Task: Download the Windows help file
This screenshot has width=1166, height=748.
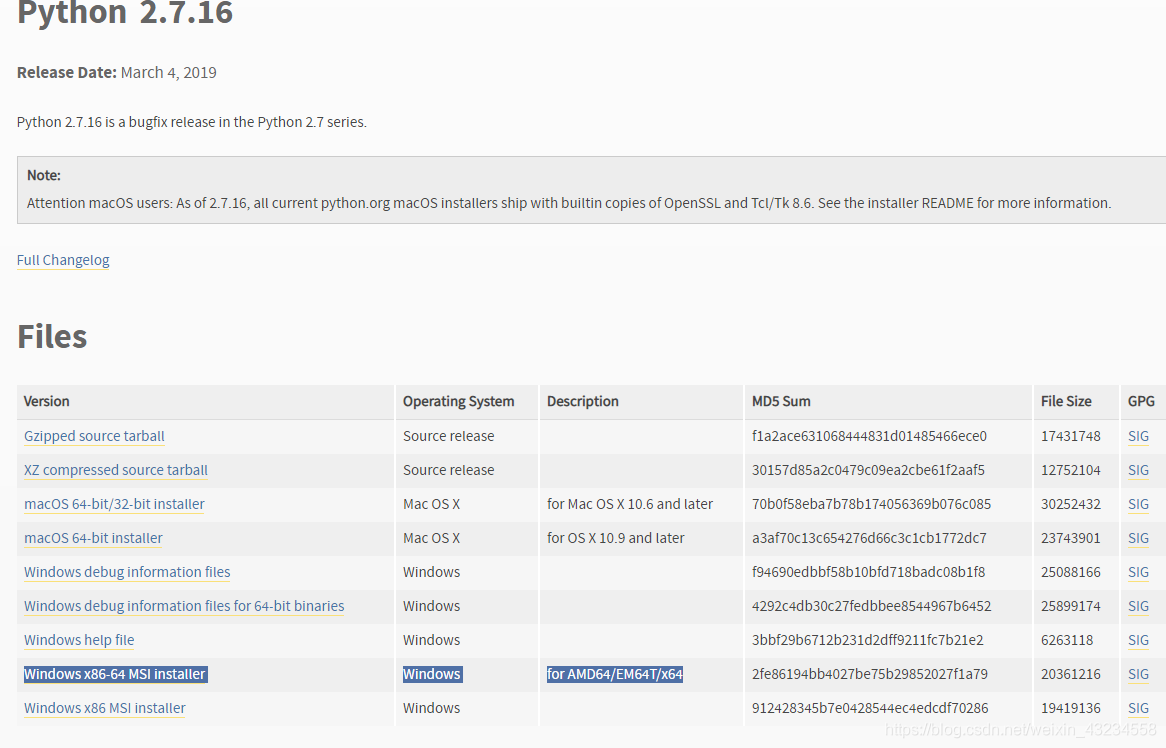Action: pos(79,640)
